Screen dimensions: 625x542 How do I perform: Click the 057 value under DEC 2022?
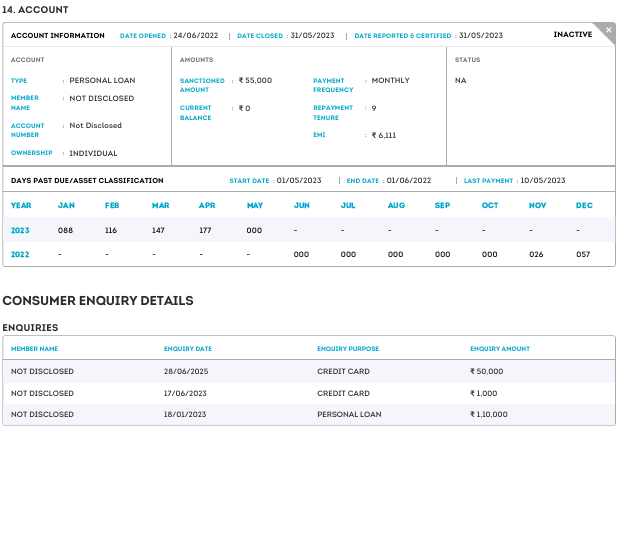tap(583, 254)
